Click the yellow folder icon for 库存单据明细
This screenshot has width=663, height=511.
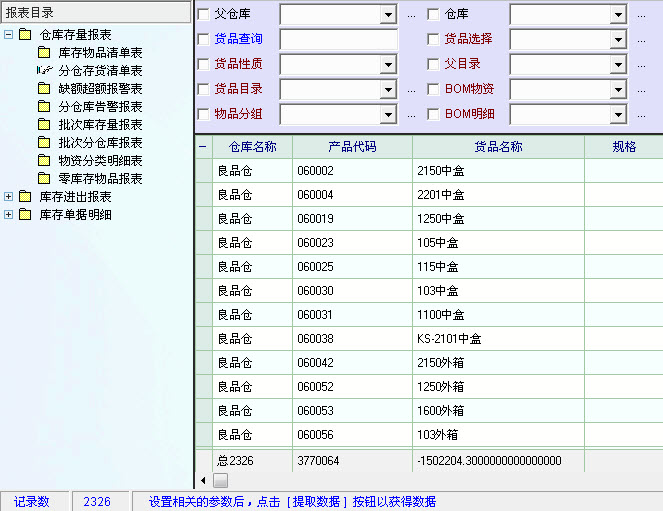pyautogui.click(x=25, y=215)
